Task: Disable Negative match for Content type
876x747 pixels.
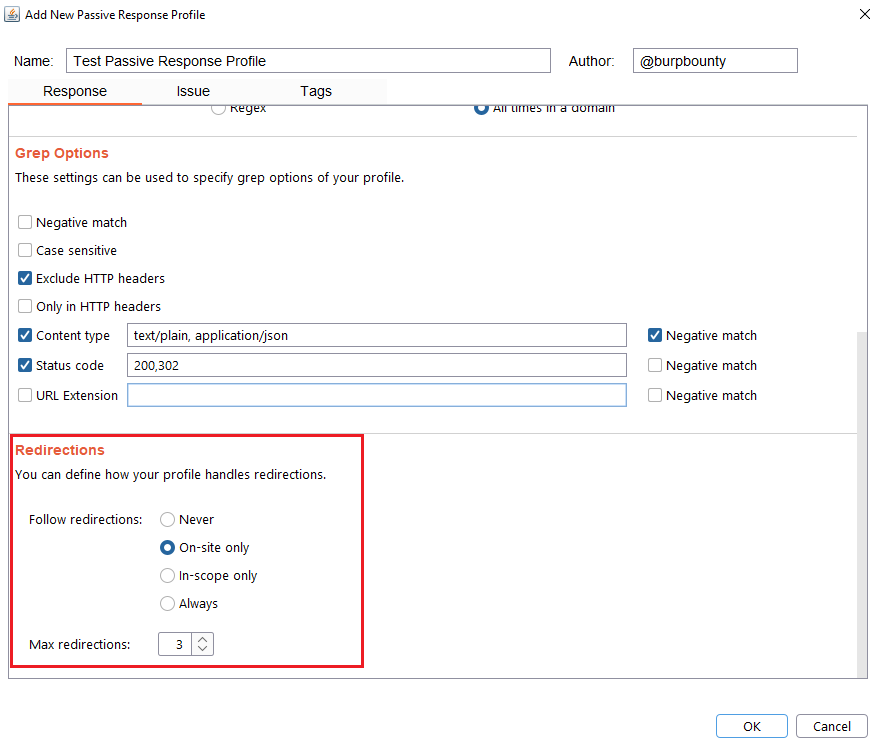Action: tap(655, 335)
